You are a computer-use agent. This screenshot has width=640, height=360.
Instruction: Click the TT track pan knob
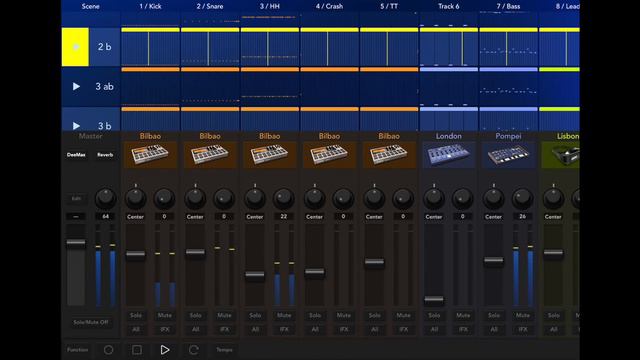374,198
